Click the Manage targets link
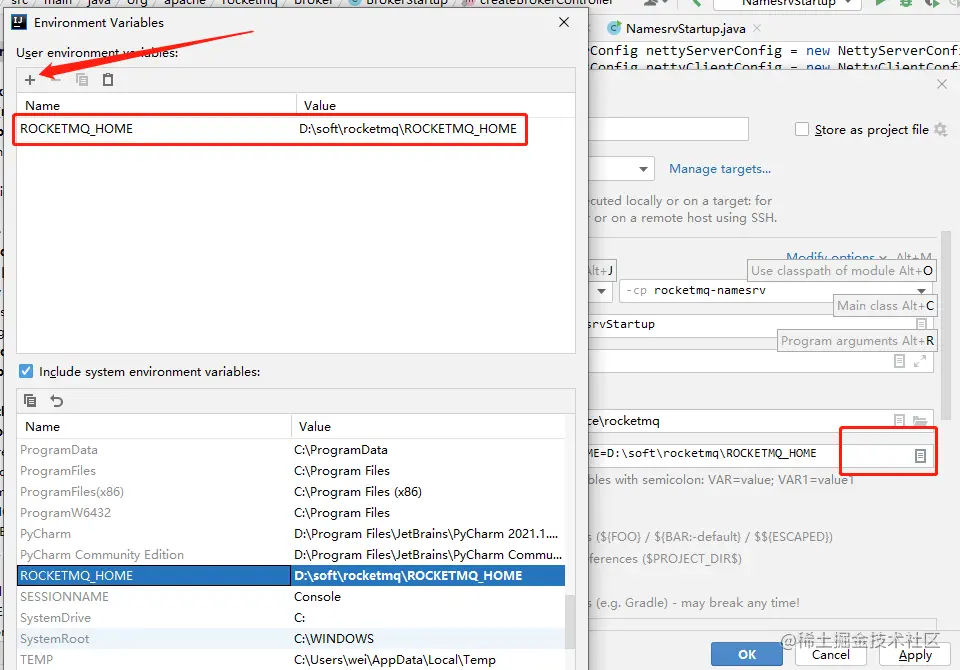This screenshot has width=960, height=670. pyautogui.click(x=719, y=168)
